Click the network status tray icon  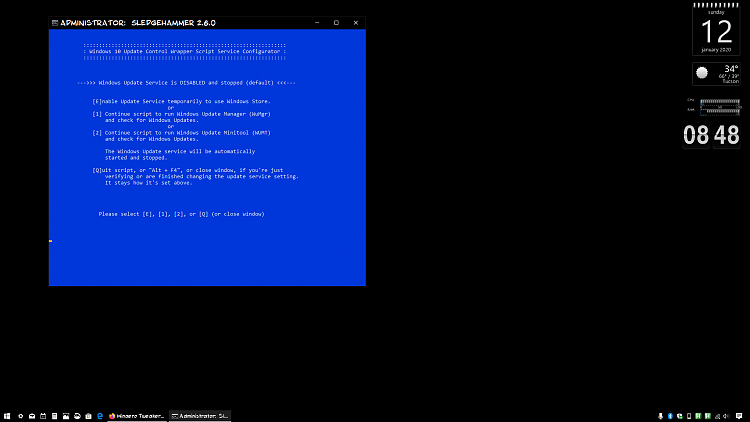(717, 416)
